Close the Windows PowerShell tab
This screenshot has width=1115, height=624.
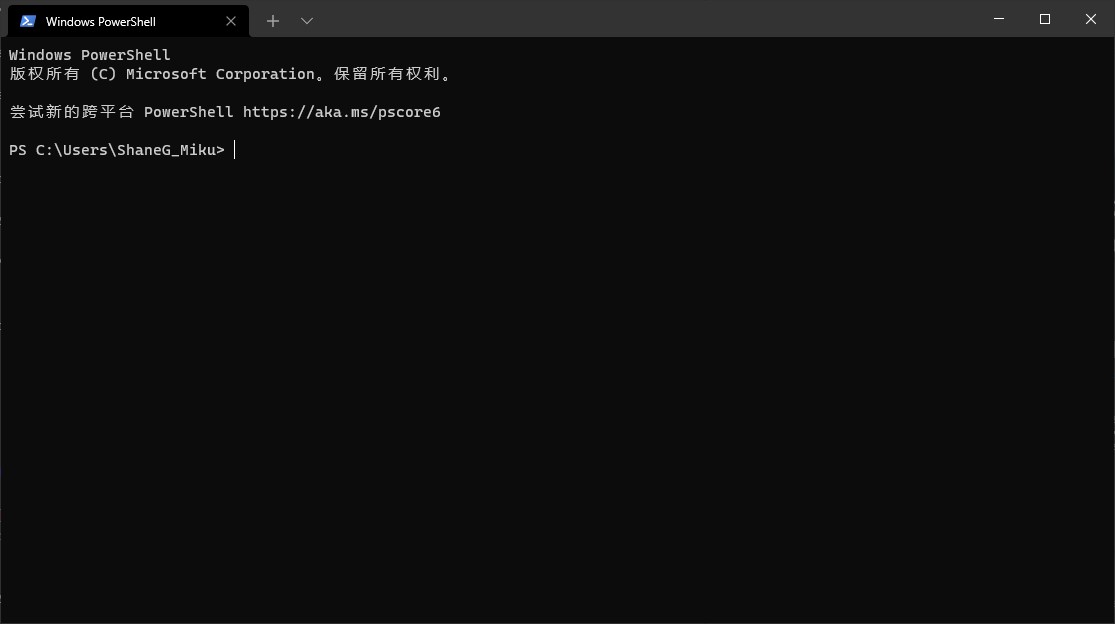click(231, 21)
